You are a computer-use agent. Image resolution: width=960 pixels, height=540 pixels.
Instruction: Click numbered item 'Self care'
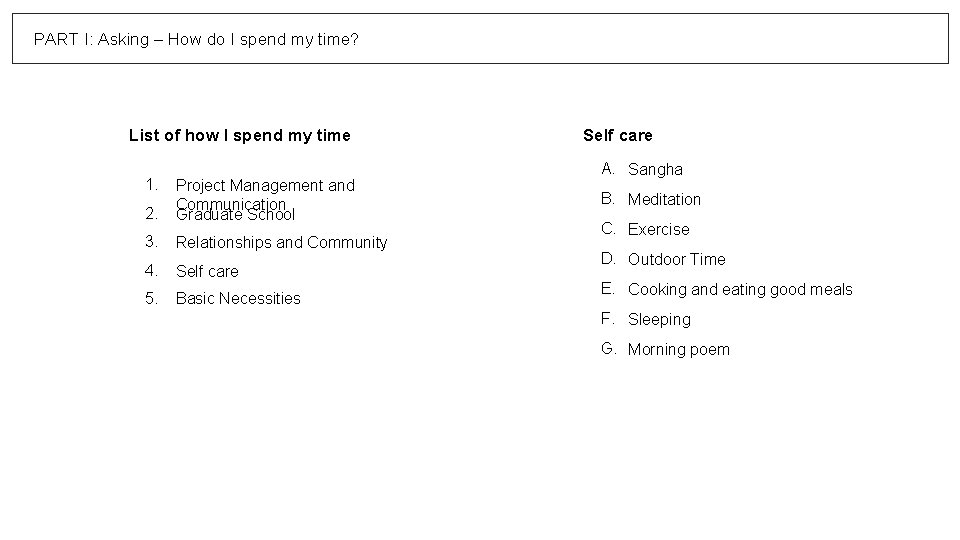pyautogui.click(x=207, y=271)
